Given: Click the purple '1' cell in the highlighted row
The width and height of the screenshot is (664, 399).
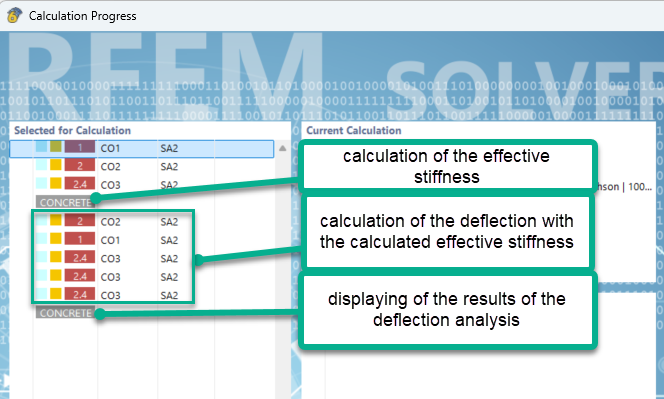Looking at the screenshot, I should [x=80, y=148].
